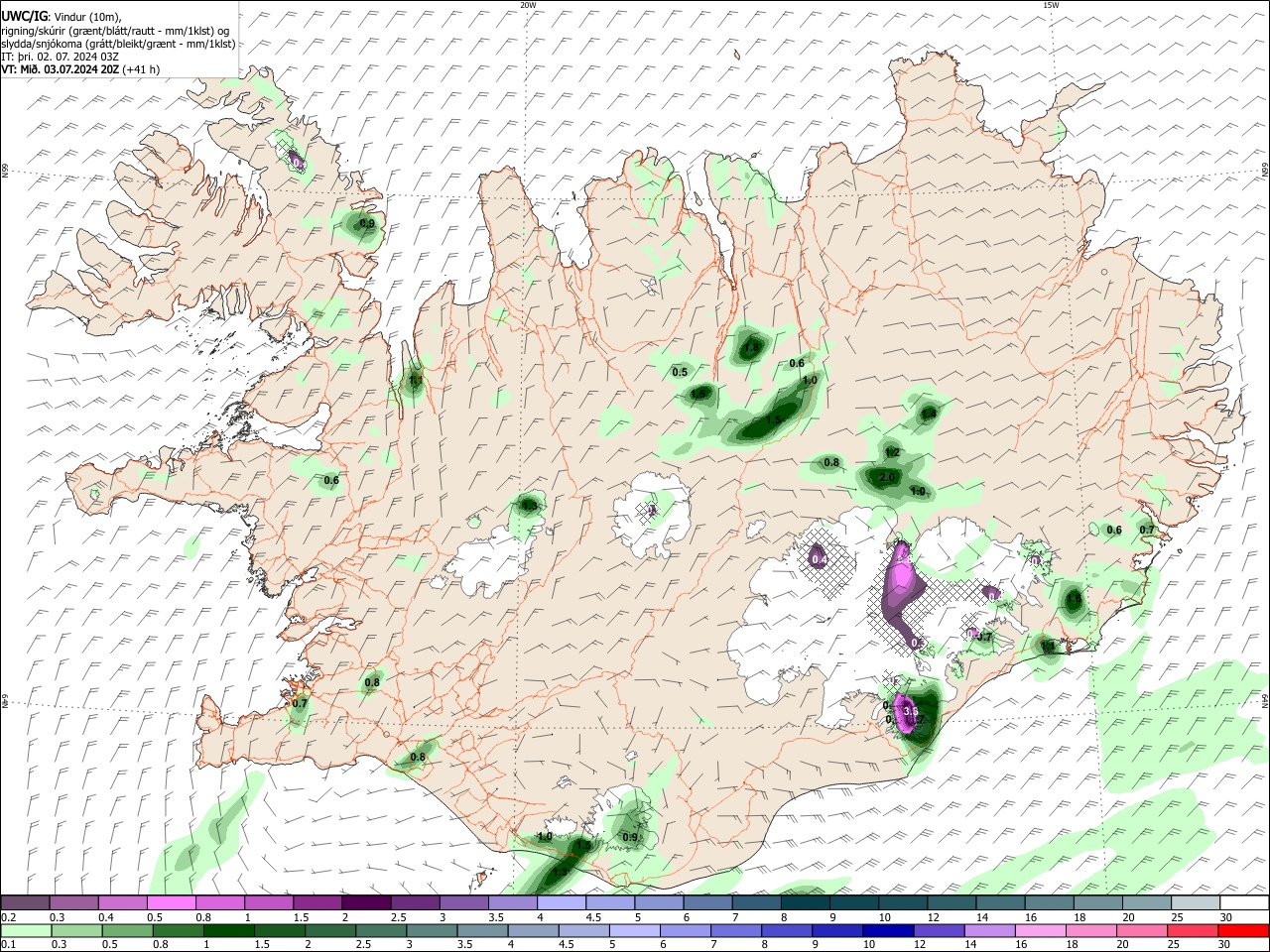1270x952 pixels.
Task: Click the UWC/IG title text
Action: pyautogui.click(x=24, y=16)
